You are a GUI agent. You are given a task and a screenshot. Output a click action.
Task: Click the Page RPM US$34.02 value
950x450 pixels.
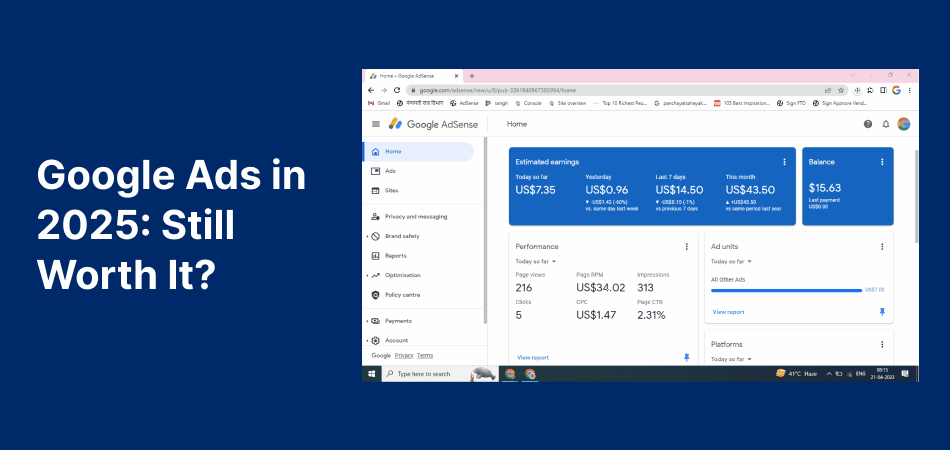(600, 288)
